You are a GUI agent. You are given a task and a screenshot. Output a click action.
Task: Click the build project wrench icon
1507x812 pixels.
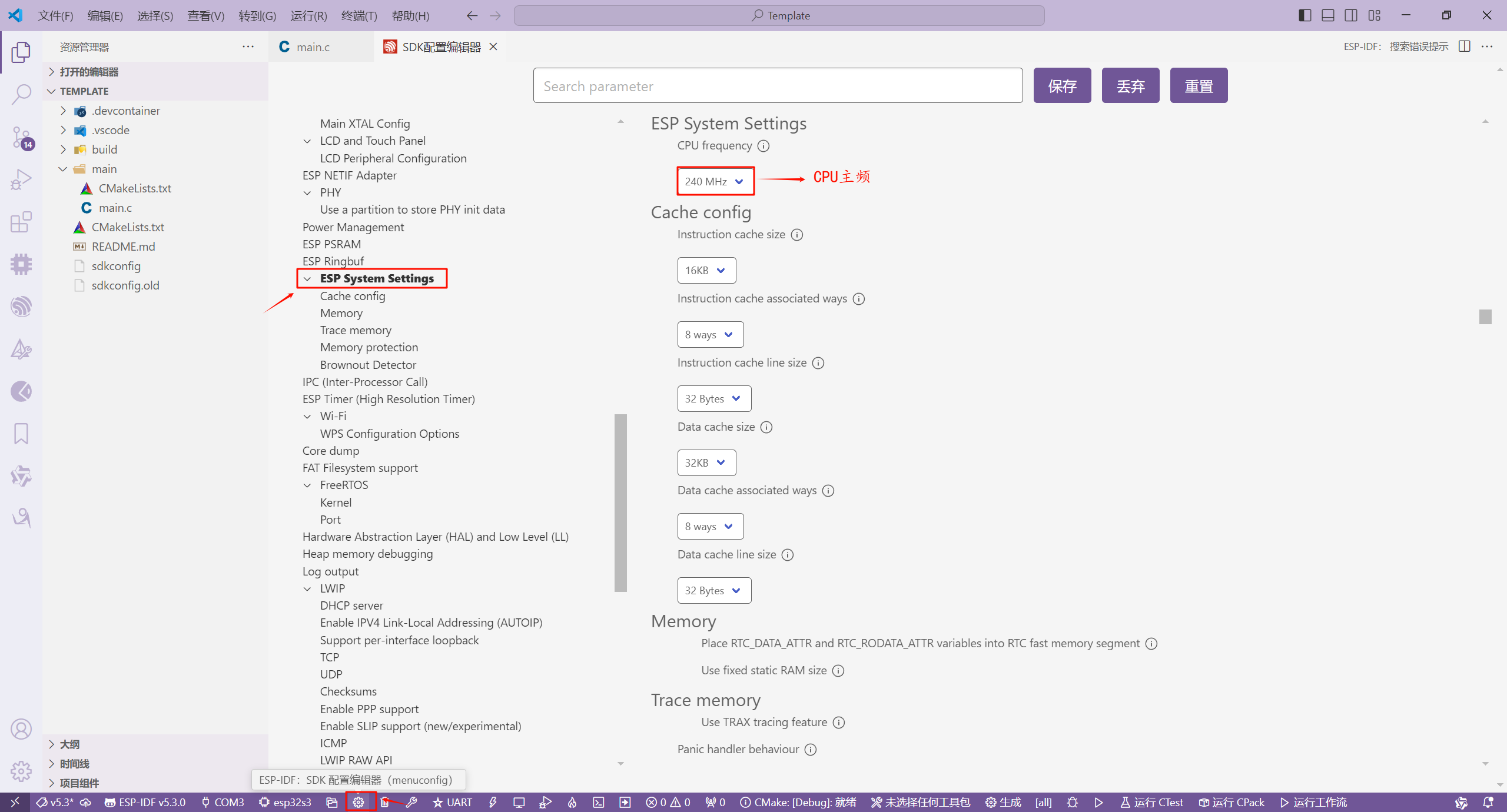[x=411, y=802]
